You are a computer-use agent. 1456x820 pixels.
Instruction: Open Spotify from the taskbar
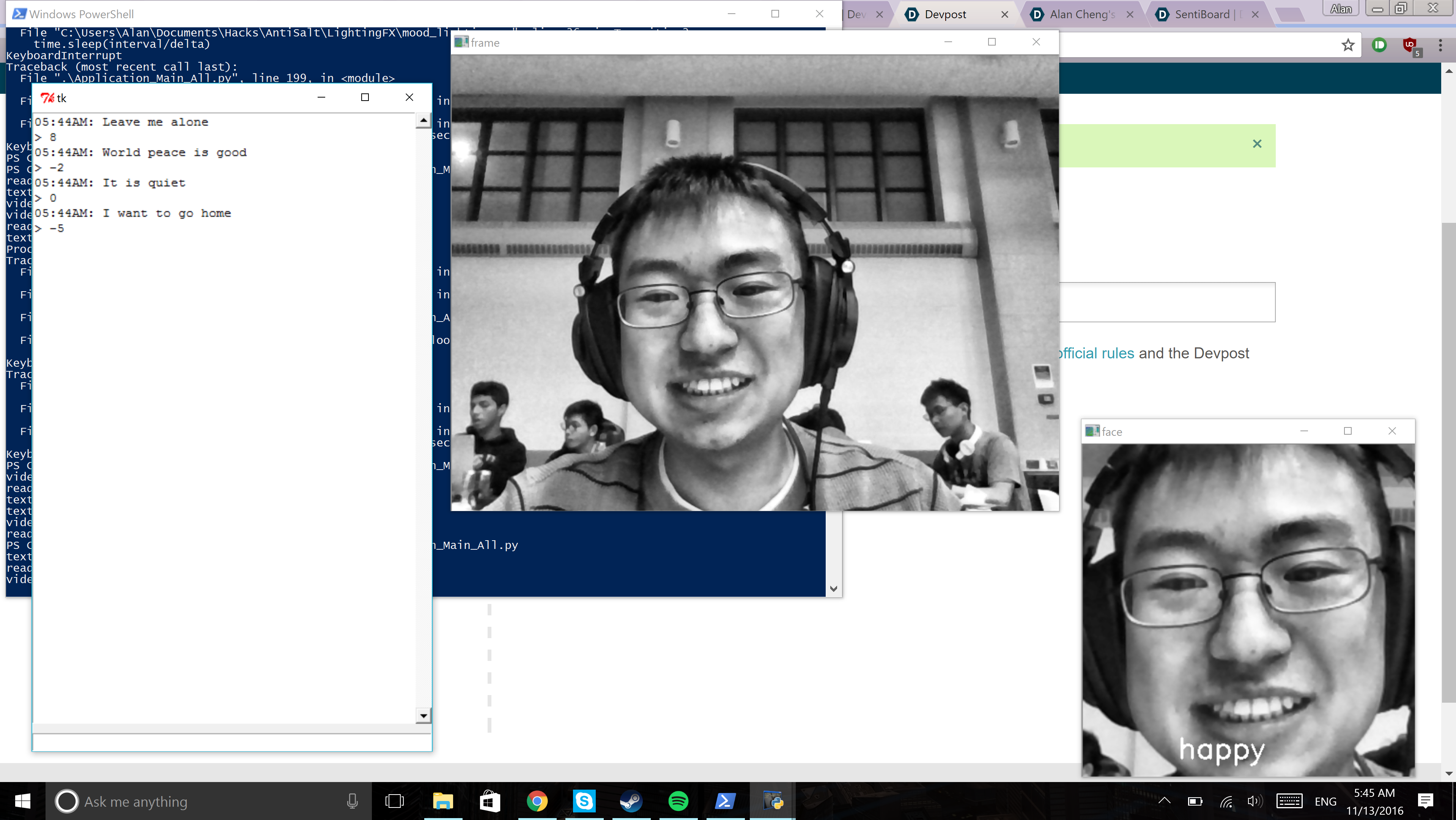point(678,801)
